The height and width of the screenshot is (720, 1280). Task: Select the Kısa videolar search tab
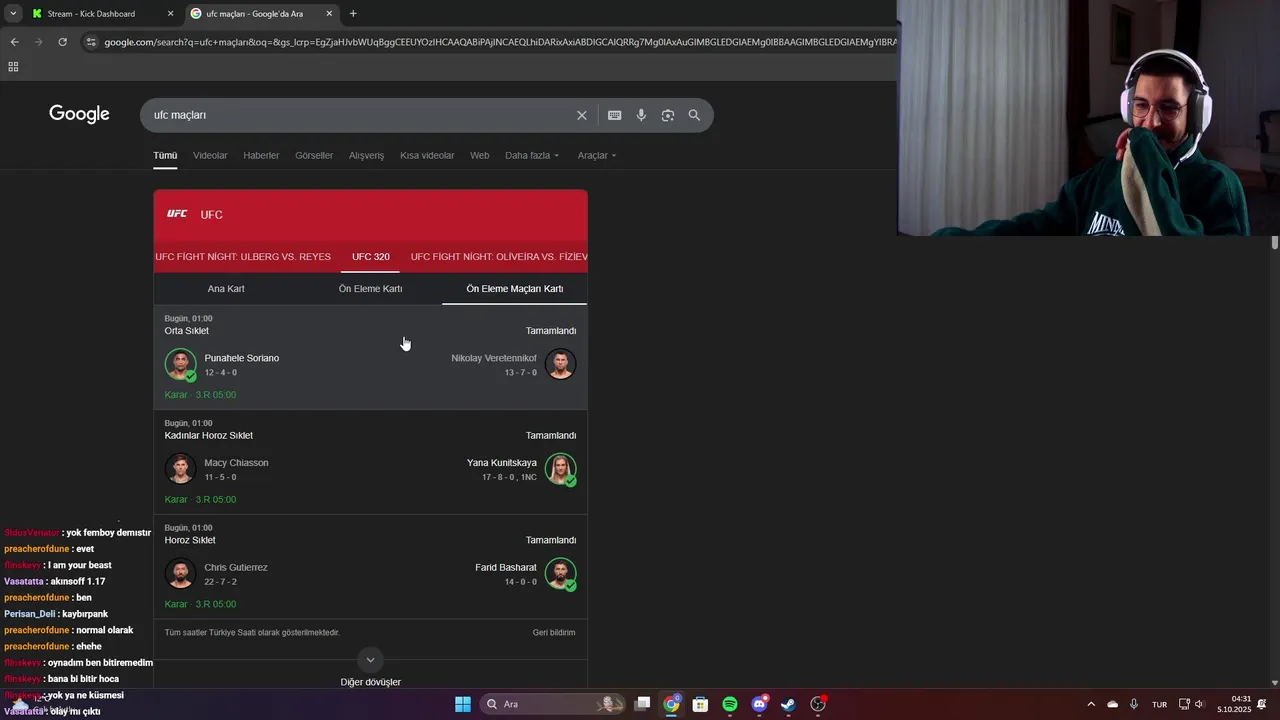click(427, 155)
